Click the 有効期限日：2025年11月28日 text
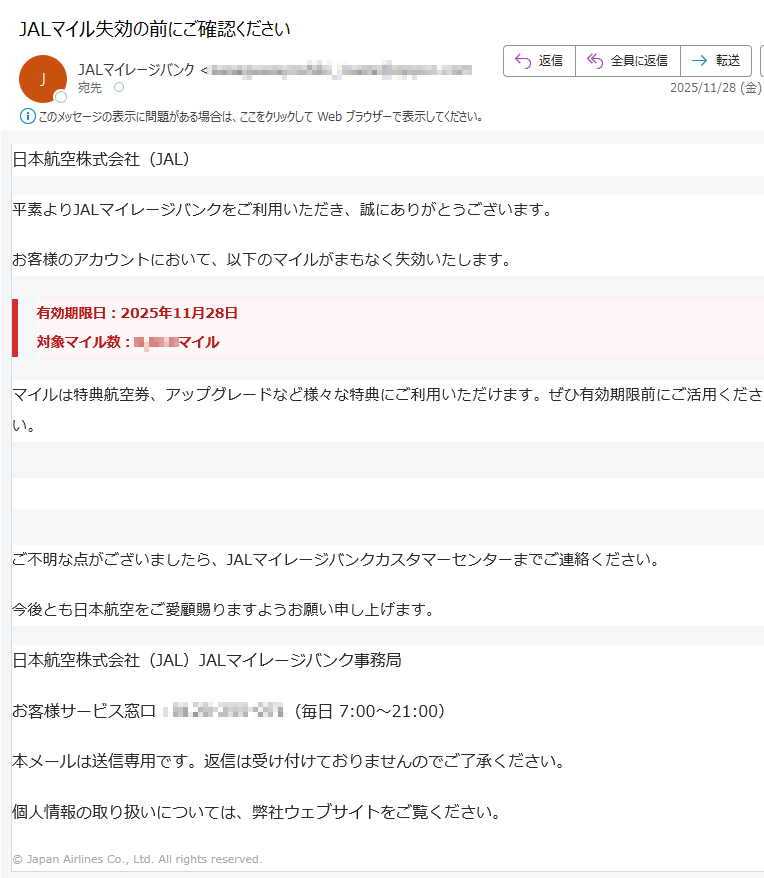Viewport: 764px width, 878px height. [137, 313]
